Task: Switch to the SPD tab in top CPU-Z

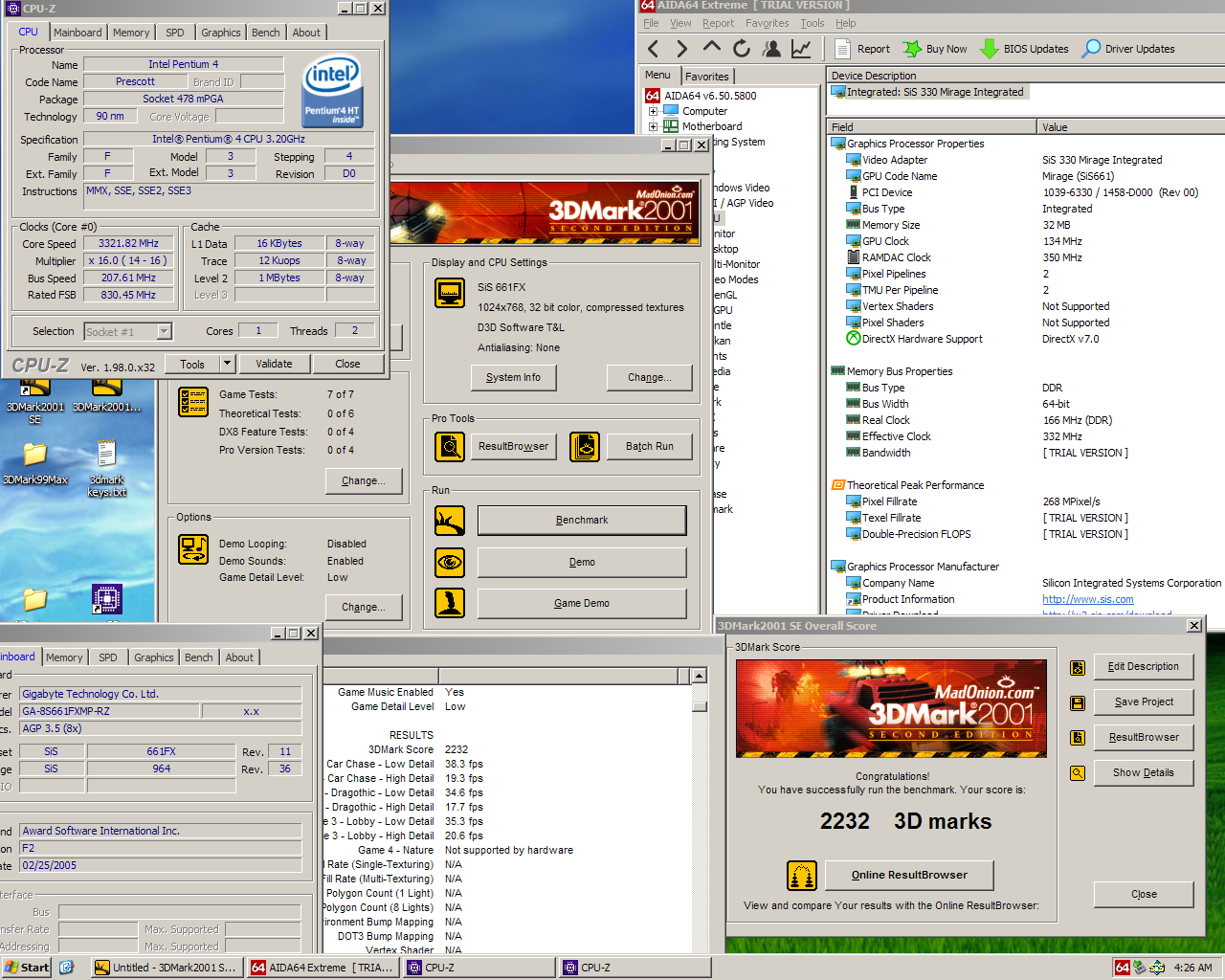Action: point(175,33)
